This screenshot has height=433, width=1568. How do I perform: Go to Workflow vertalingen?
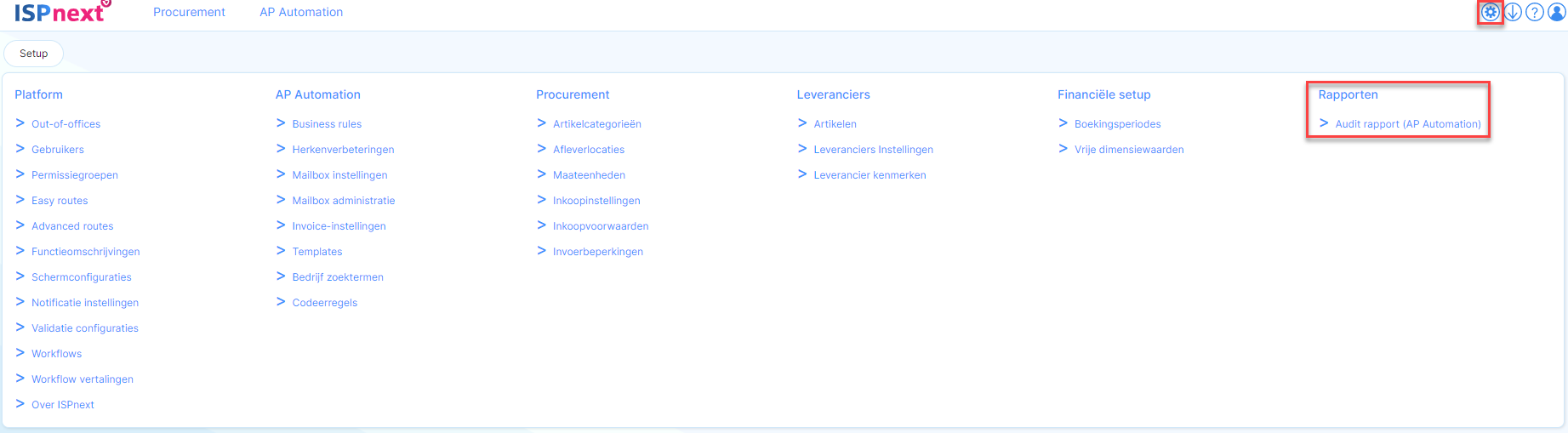(x=83, y=379)
